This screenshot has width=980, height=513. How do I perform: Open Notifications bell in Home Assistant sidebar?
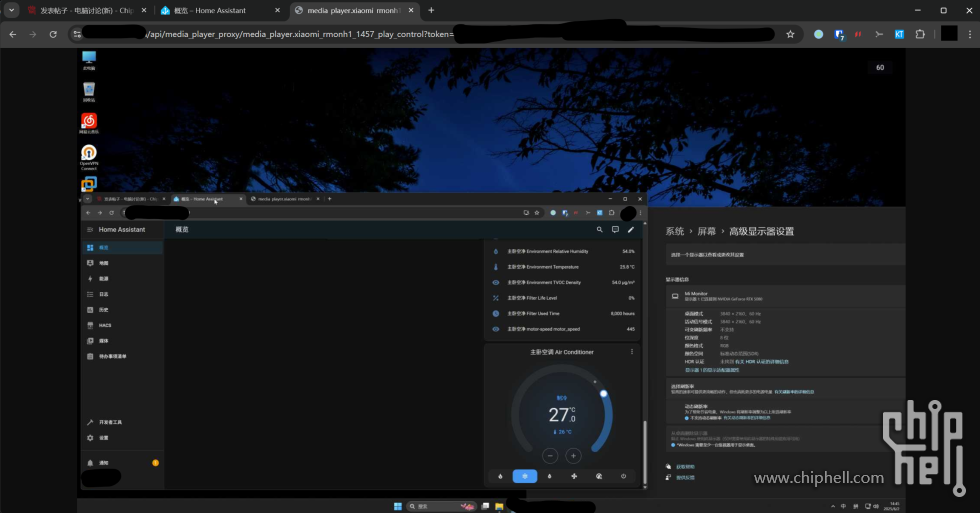[x=122, y=463]
